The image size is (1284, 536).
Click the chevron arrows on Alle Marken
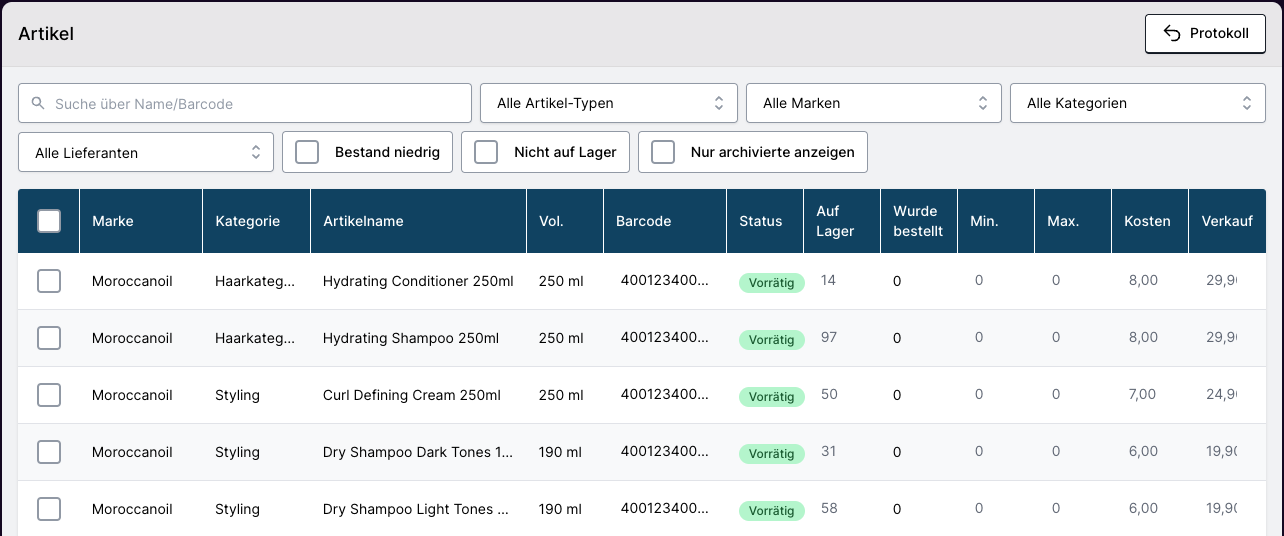coord(982,103)
